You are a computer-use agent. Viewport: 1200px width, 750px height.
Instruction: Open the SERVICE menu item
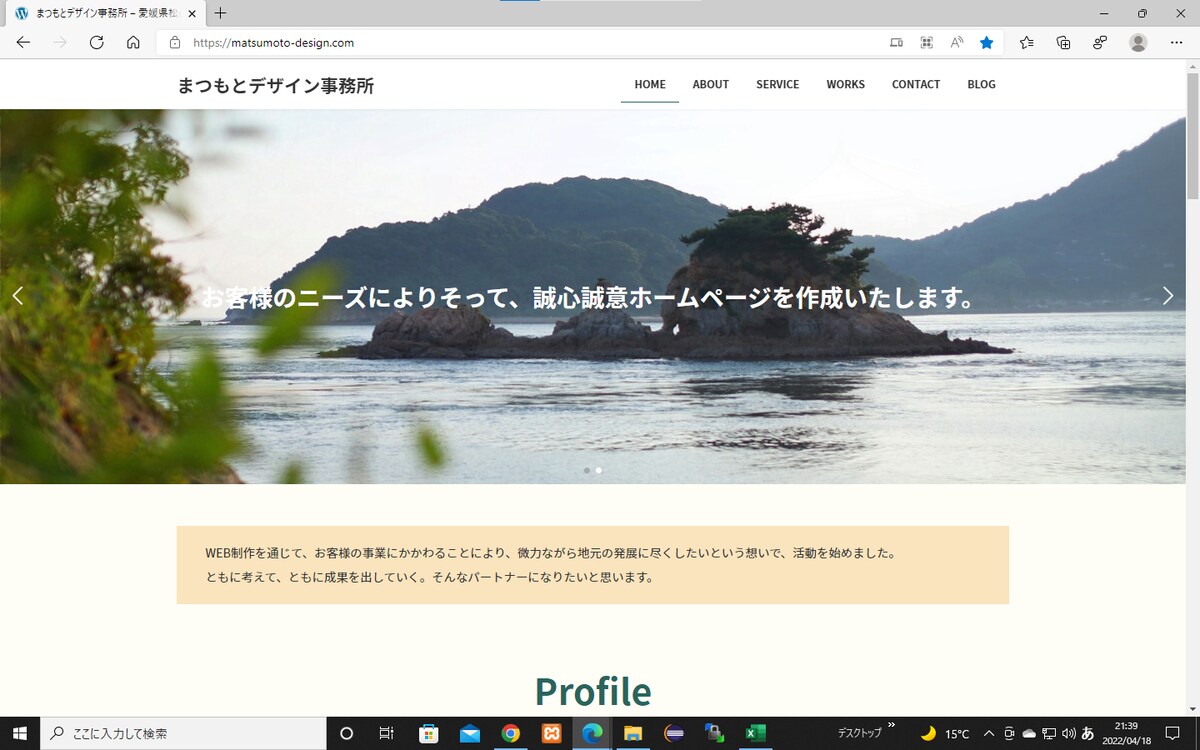tap(778, 85)
